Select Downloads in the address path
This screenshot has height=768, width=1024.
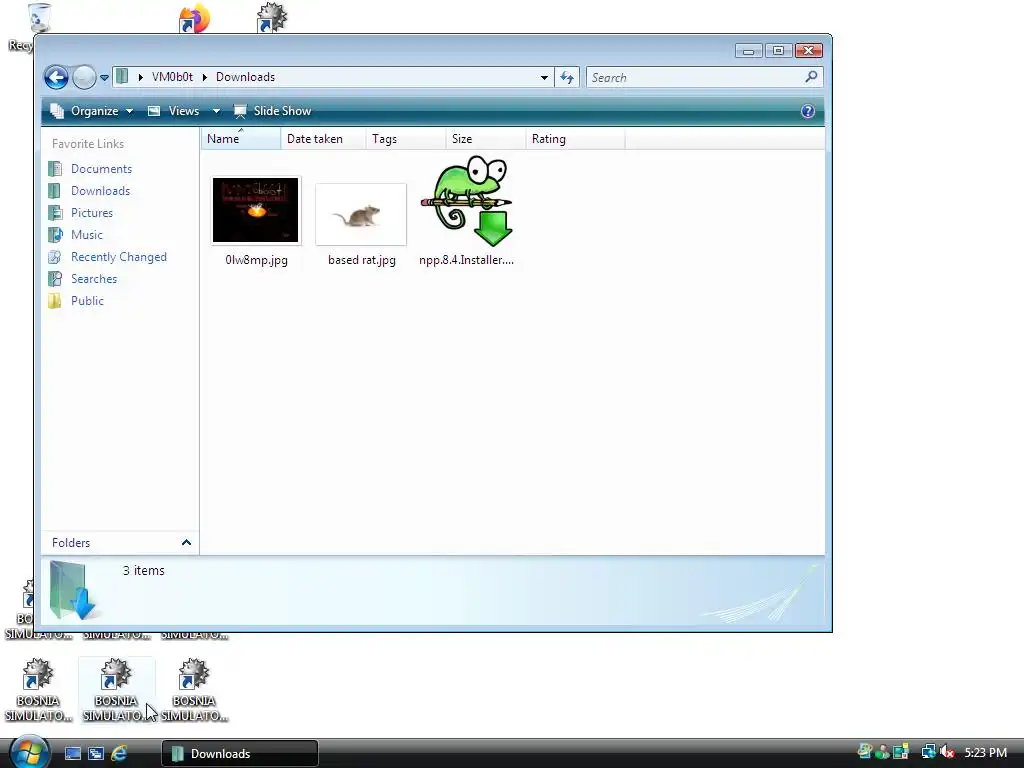tap(246, 77)
